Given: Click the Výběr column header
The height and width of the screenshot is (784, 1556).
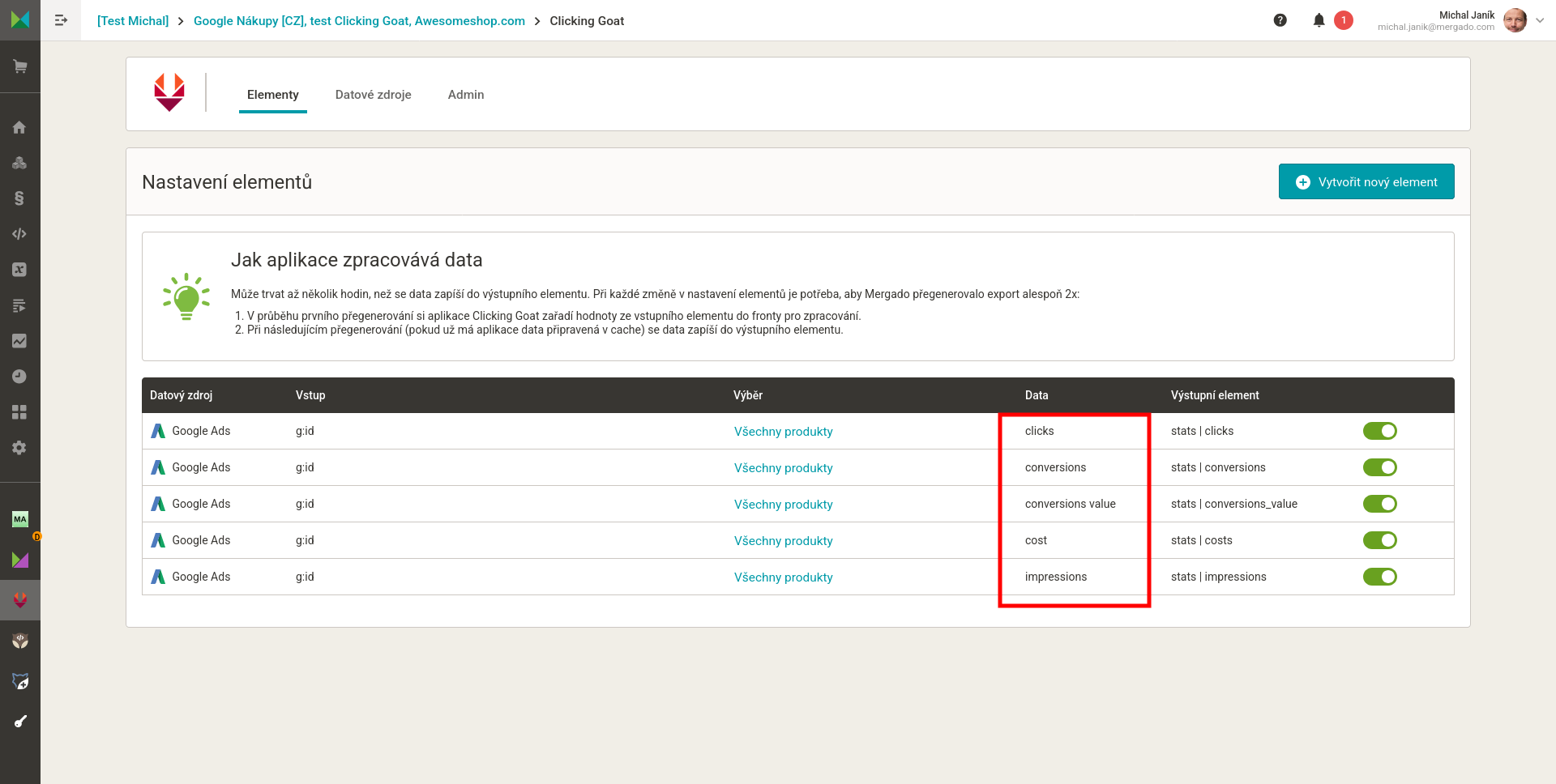Looking at the screenshot, I should pyautogui.click(x=748, y=395).
